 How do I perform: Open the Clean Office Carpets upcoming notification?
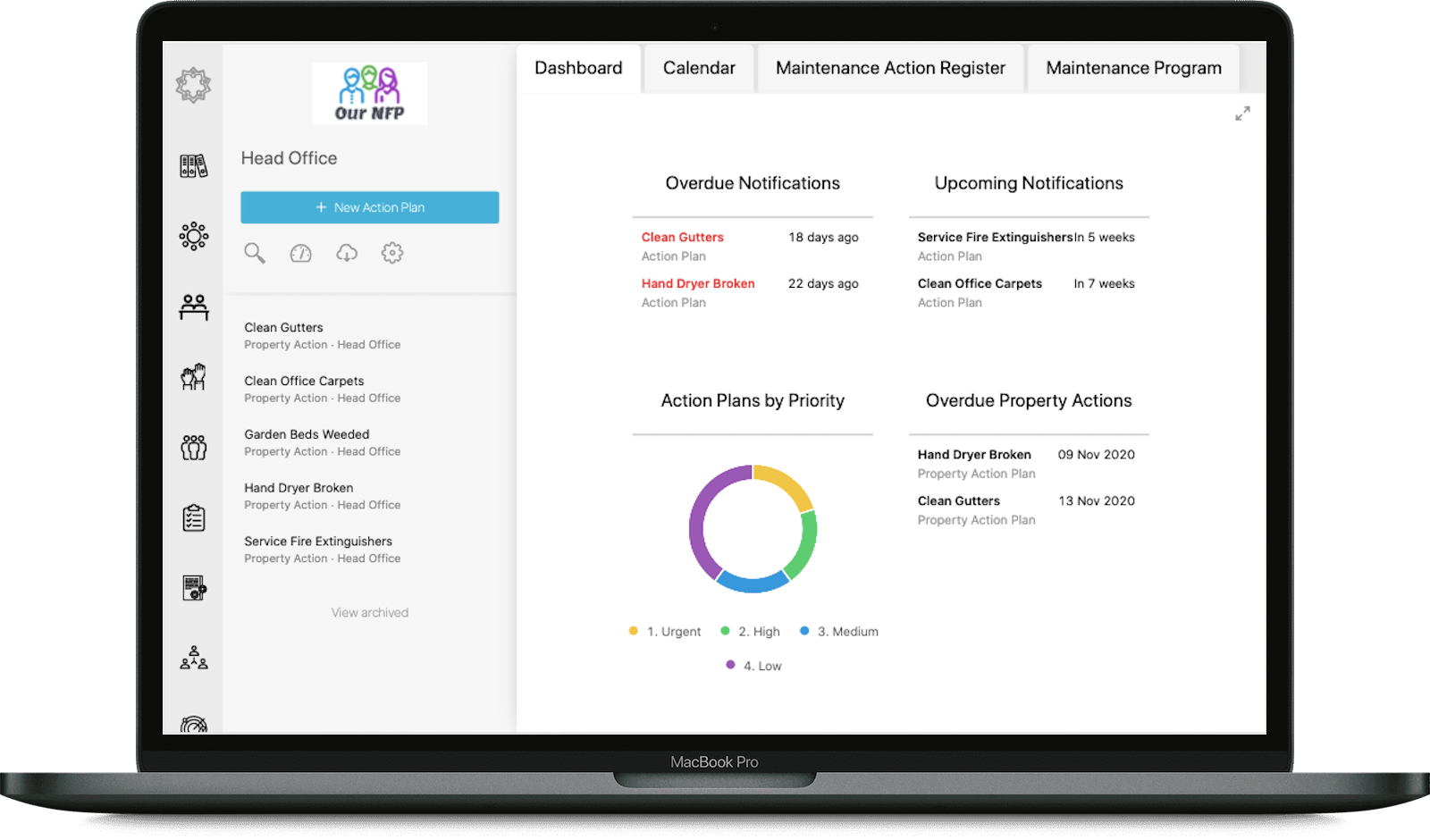click(980, 283)
